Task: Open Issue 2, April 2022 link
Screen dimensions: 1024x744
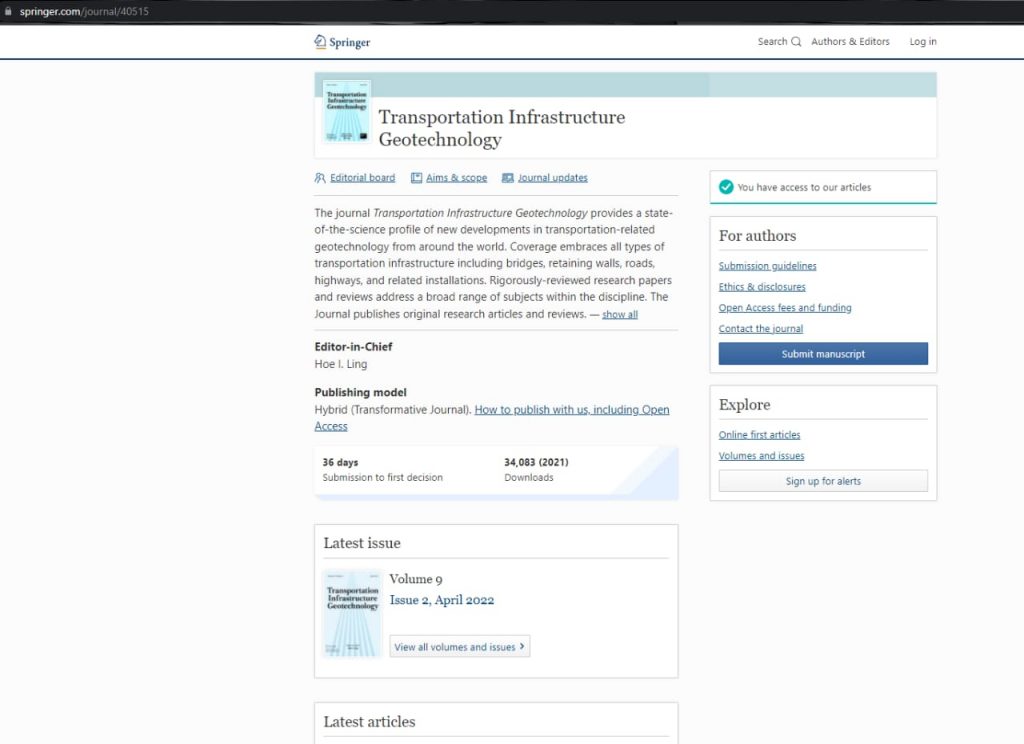Action: pos(441,600)
